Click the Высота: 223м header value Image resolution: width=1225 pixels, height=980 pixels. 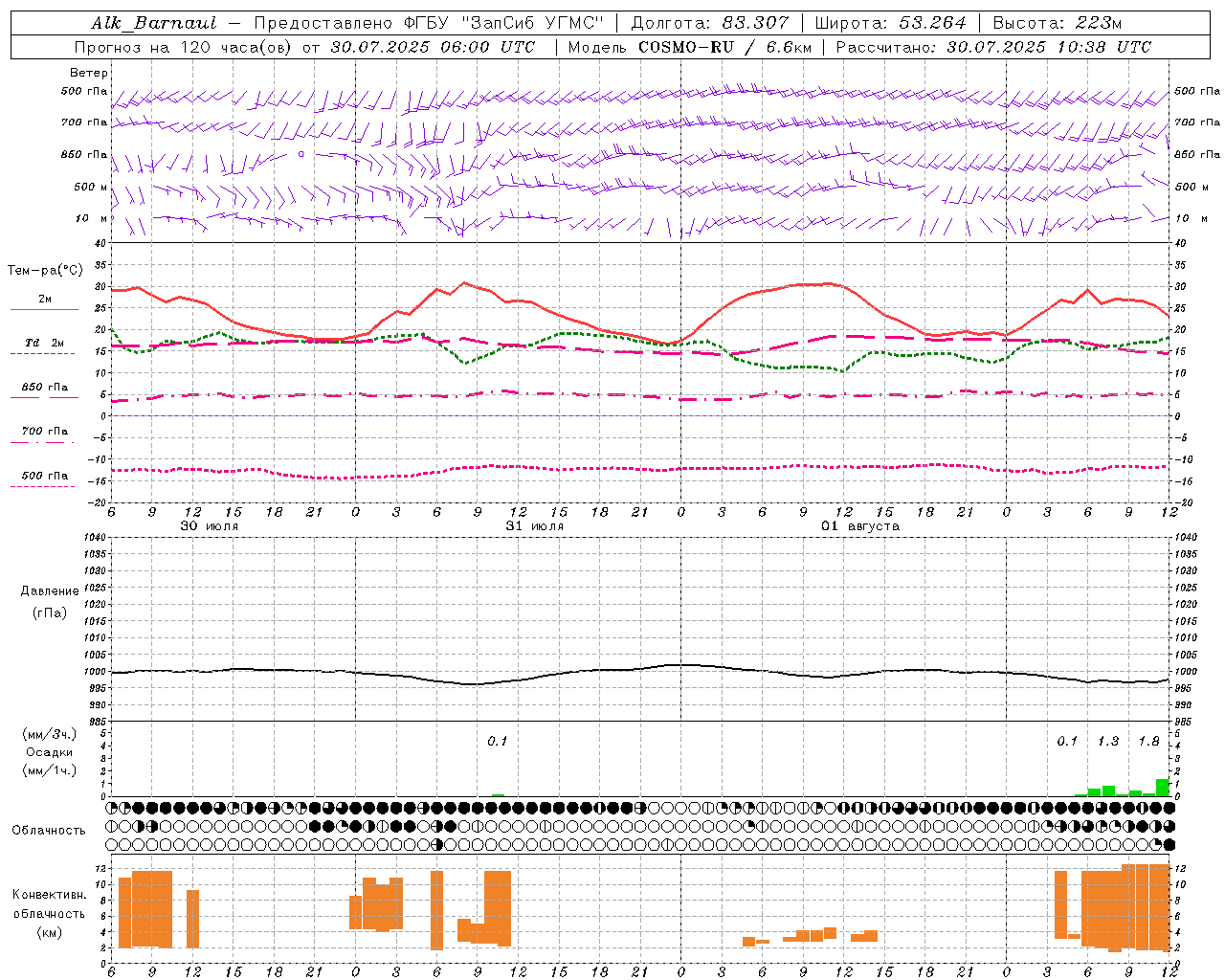pyautogui.click(x=1058, y=23)
